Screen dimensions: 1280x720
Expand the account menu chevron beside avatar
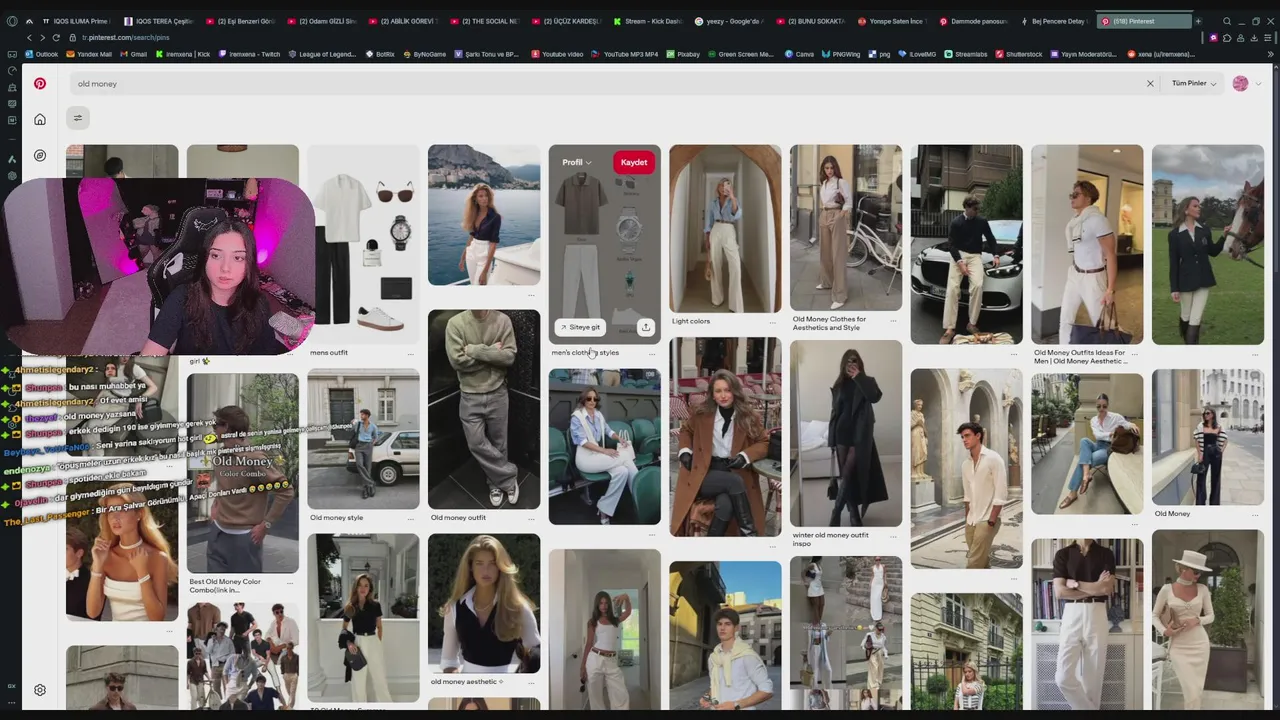tap(1258, 84)
